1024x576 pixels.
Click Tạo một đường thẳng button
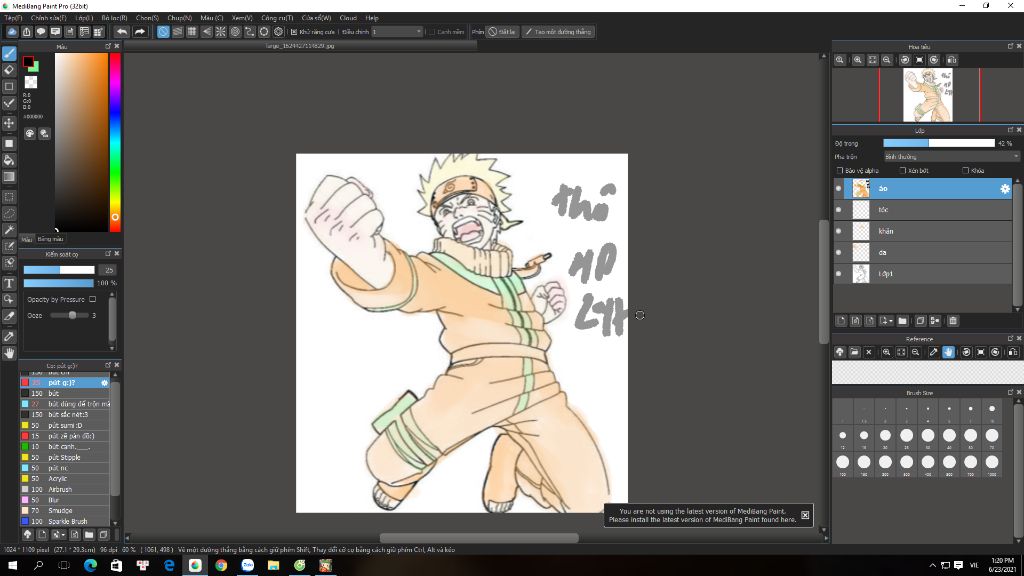click(558, 31)
